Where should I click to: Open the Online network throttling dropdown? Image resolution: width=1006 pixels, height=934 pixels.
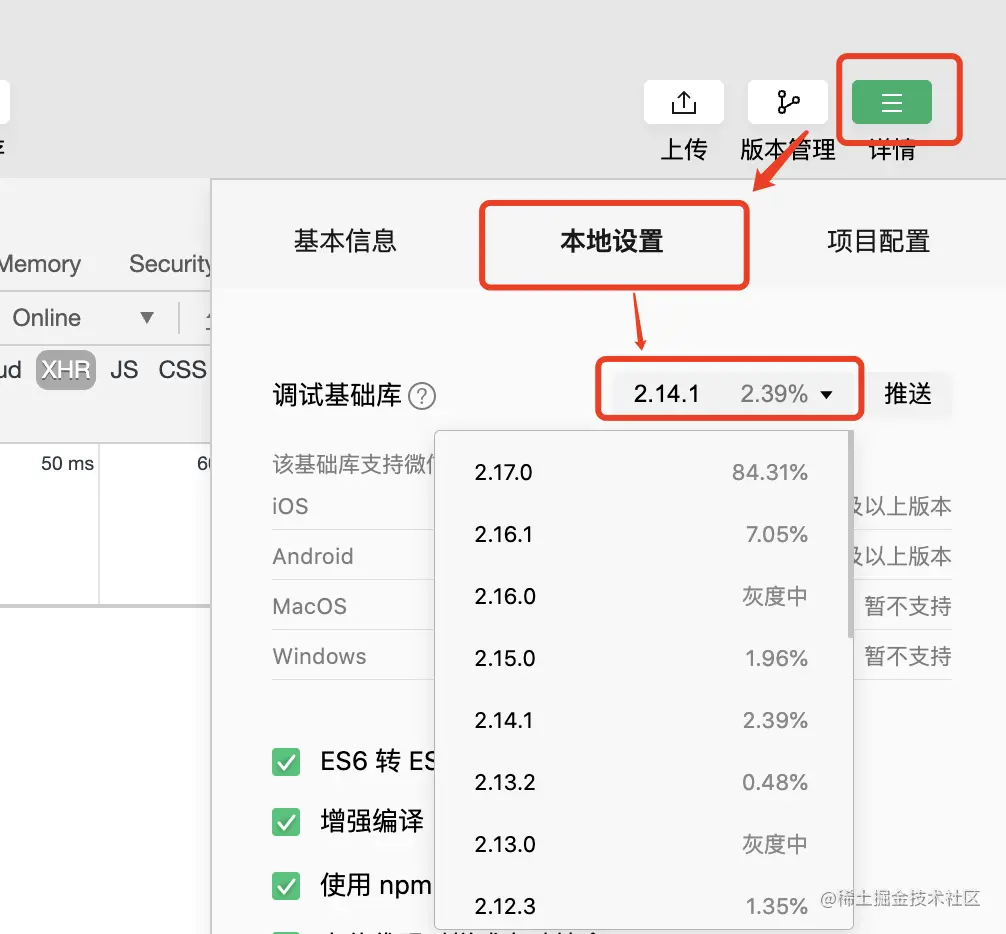pyautogui.click(x=83, y=318)
